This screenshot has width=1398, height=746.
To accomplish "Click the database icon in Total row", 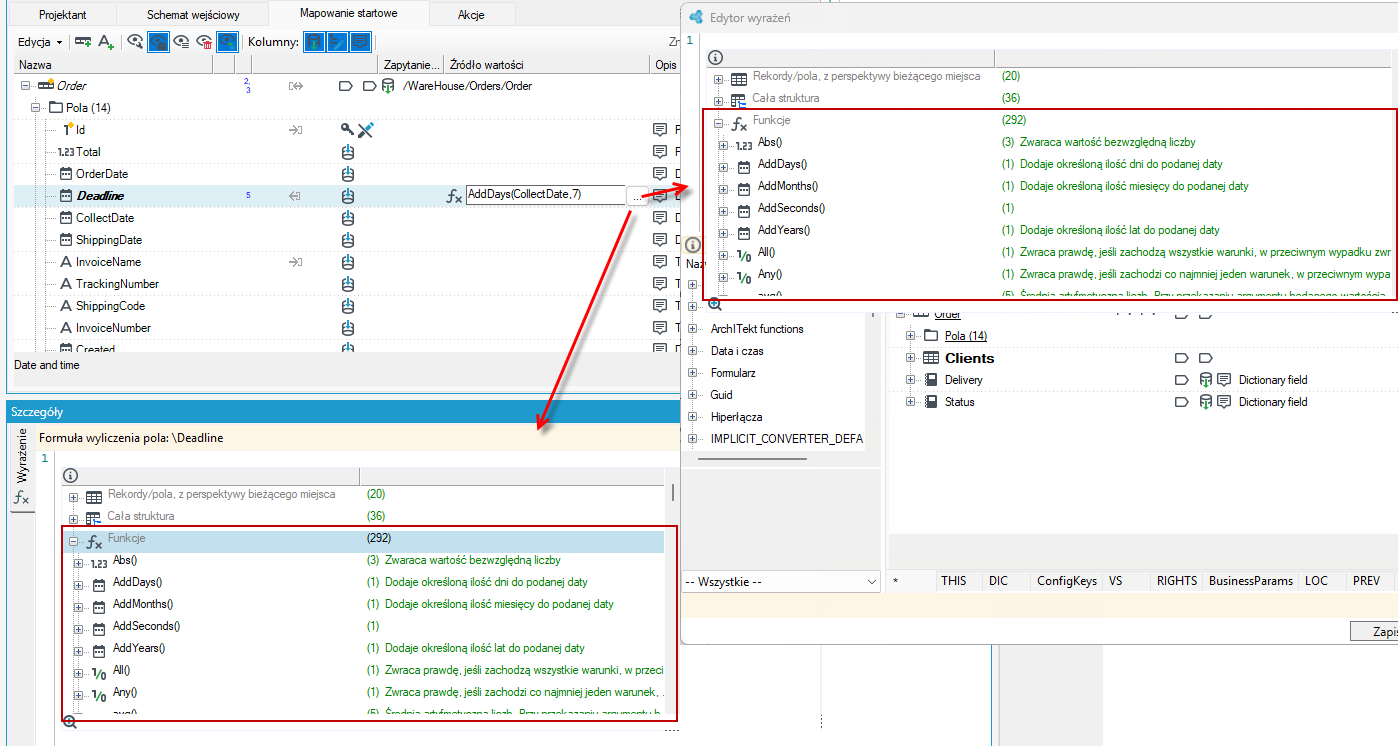I will click(x=348, y=152).
